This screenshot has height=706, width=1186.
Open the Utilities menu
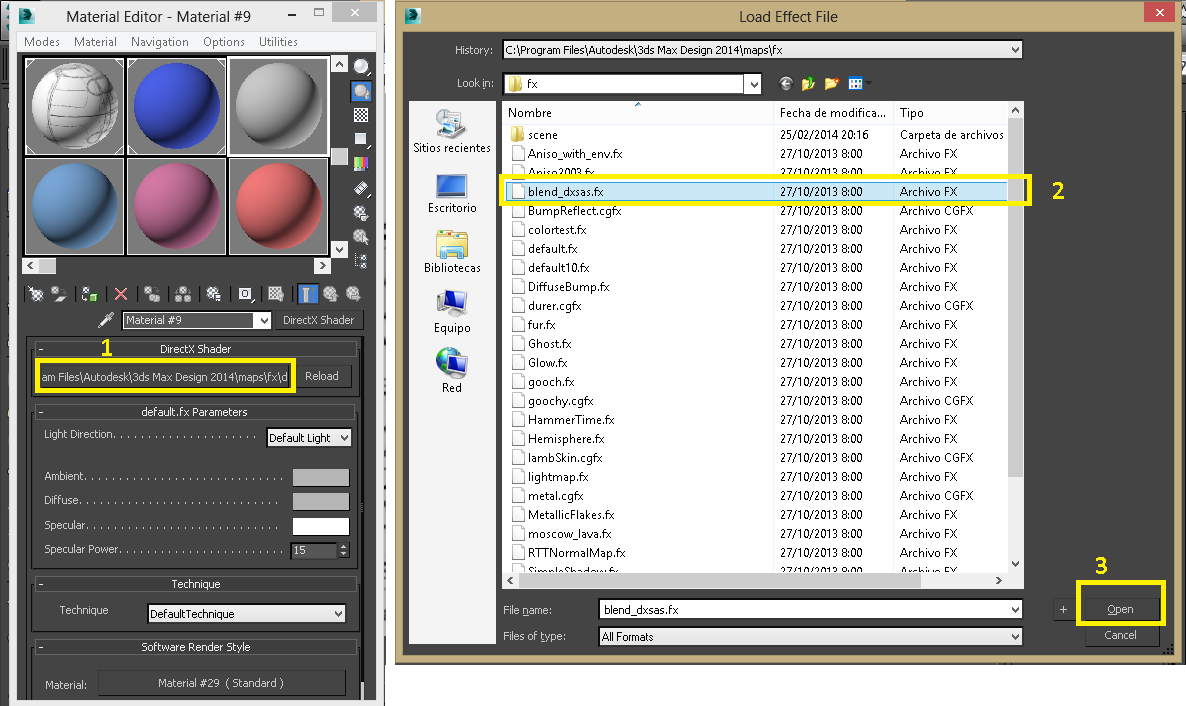(278, 42)
